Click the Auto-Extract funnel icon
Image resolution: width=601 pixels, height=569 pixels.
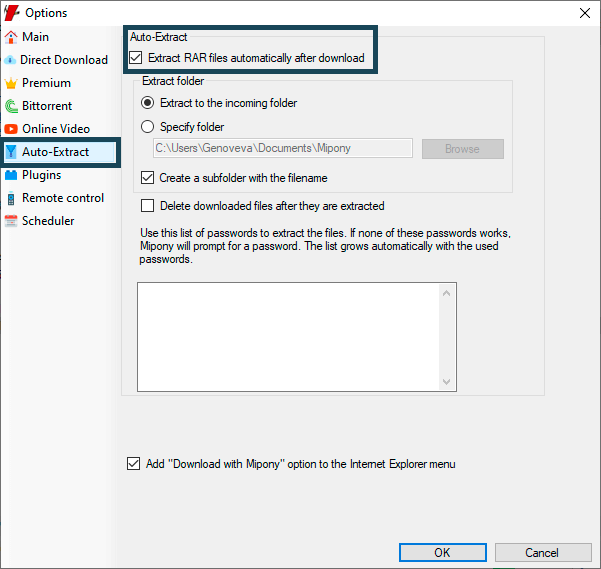(x=11, y=152)
